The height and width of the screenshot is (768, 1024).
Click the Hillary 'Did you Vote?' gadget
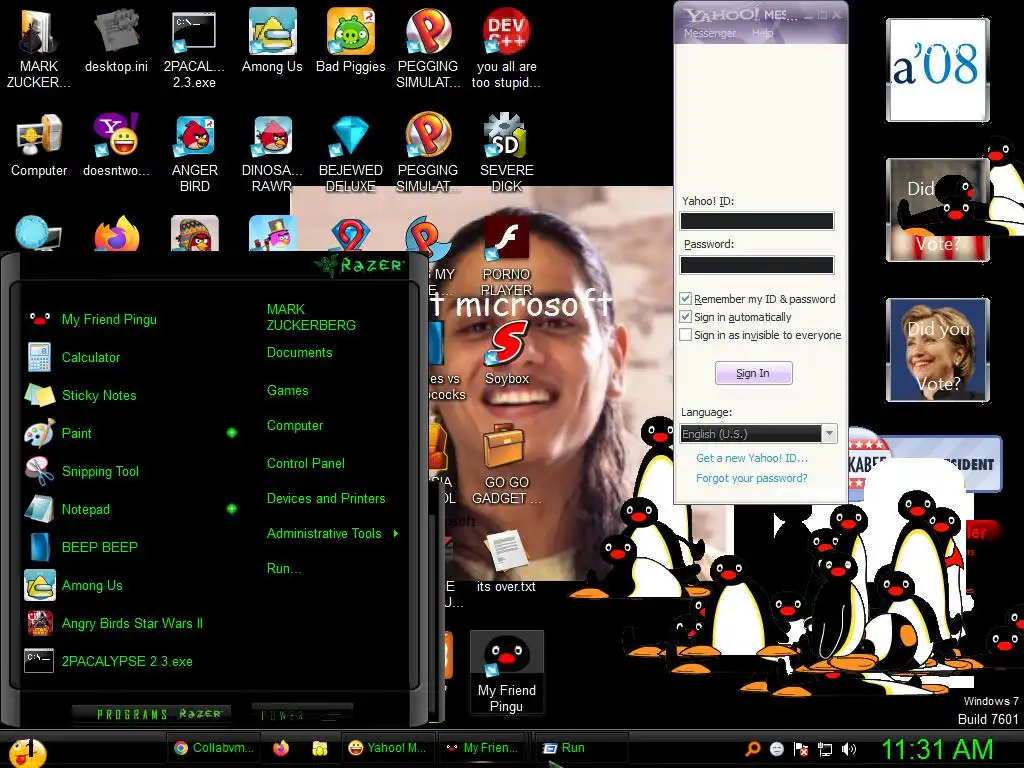[x=938, y=350]
